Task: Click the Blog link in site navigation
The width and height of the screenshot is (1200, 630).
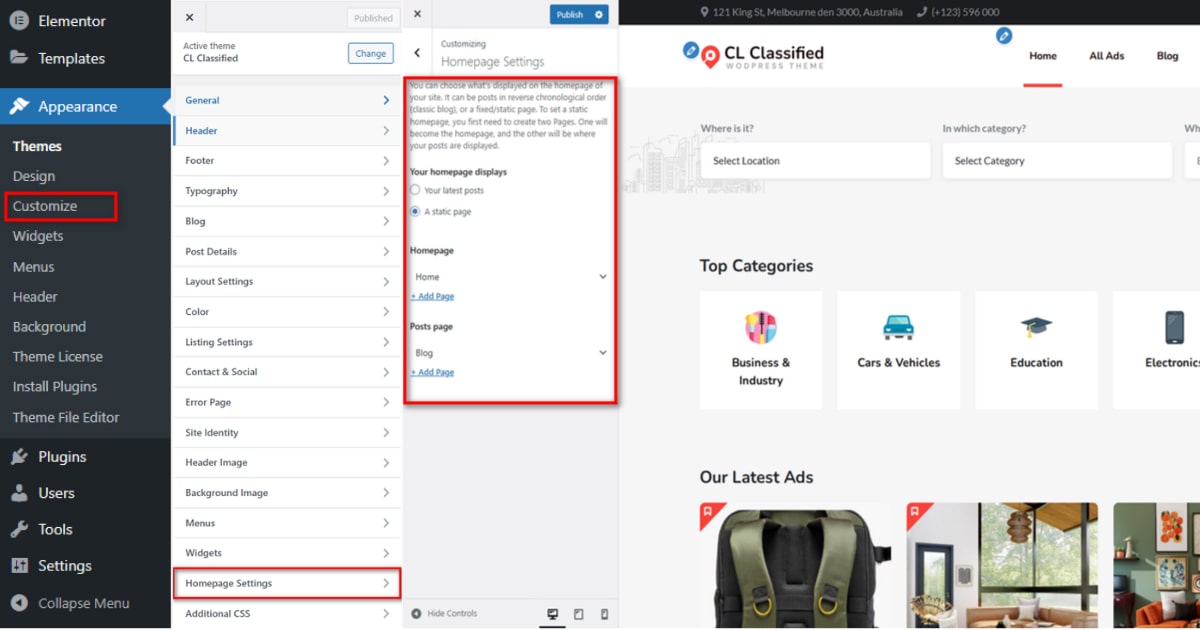Action: tap(1167, 56)
